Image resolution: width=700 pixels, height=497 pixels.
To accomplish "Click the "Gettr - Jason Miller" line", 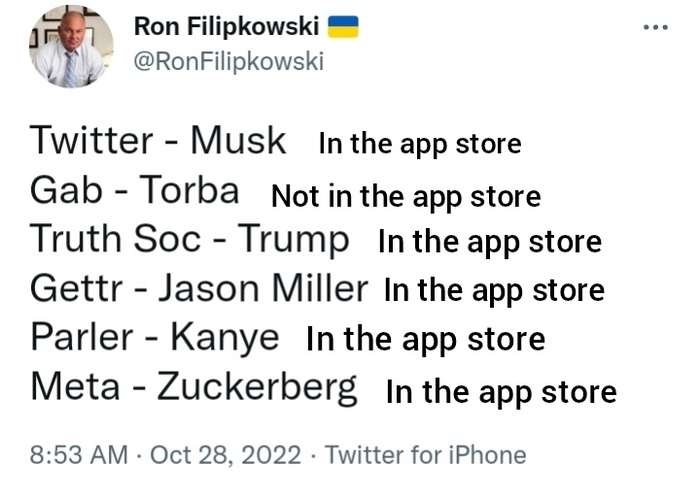I will 198,288.
